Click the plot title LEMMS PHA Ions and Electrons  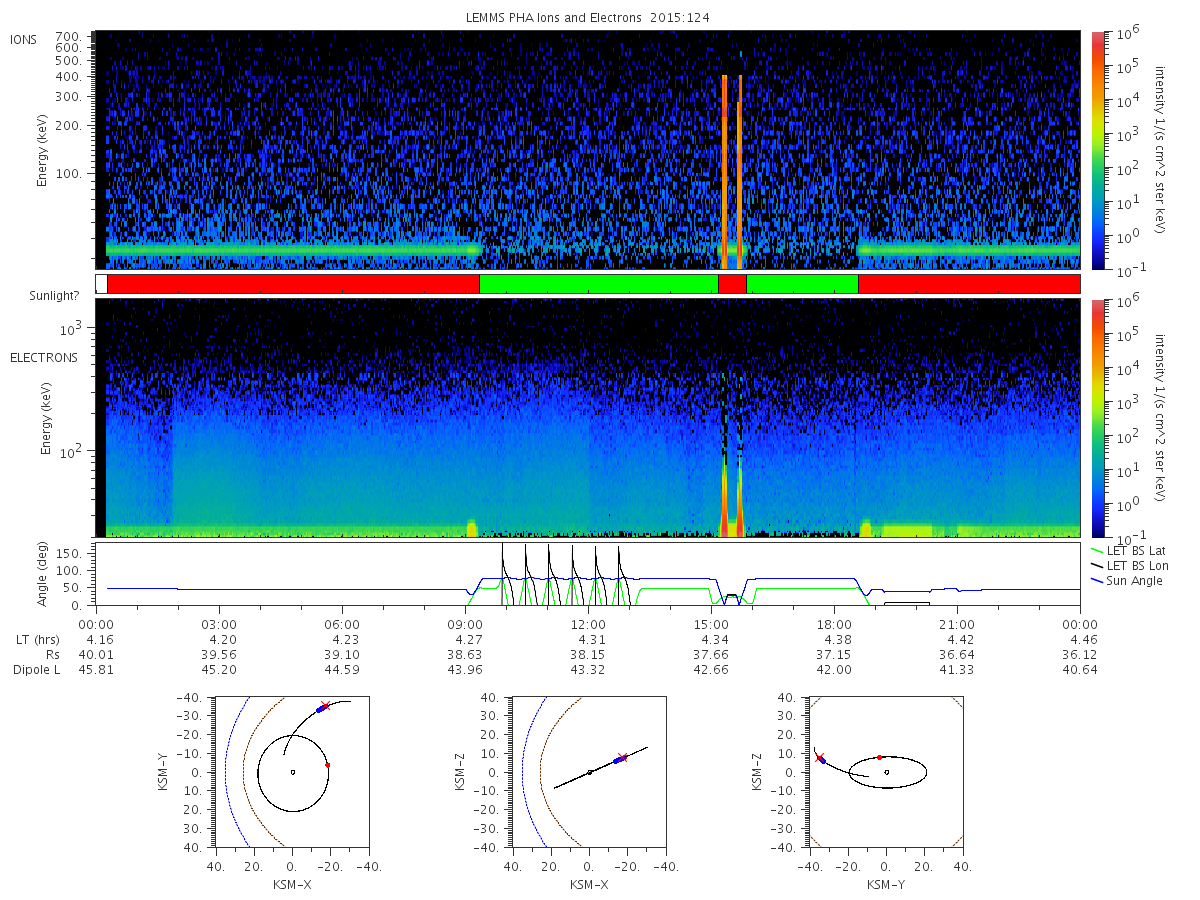[590, 18]
